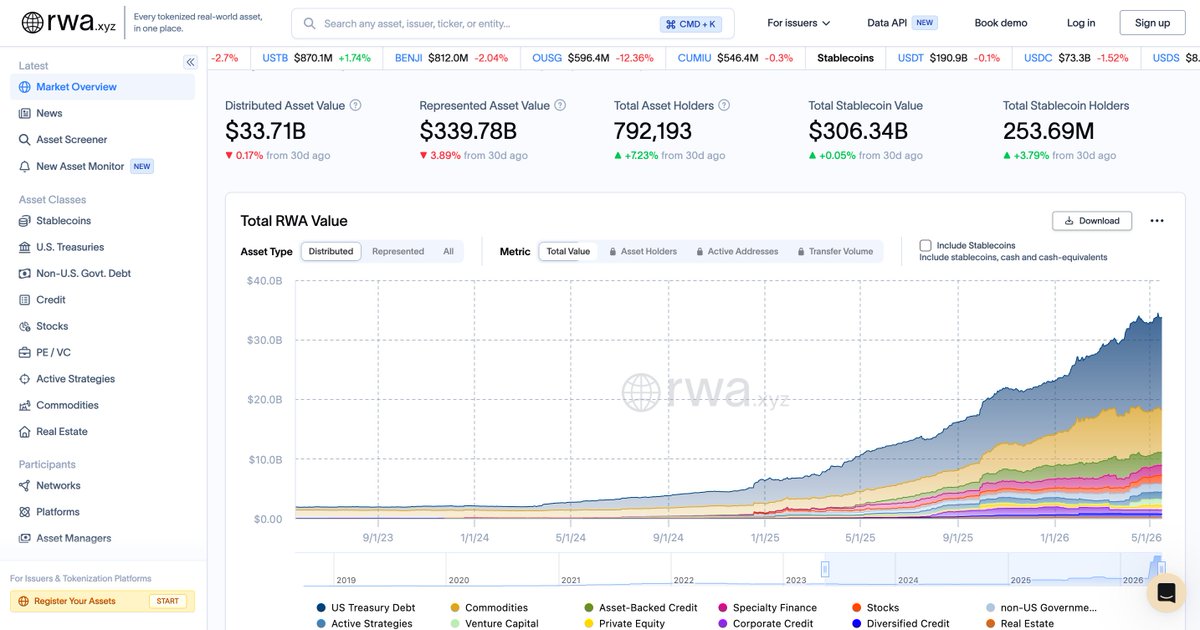The image size is (1200, 630).
Task: Enable the Include Stablecoins checkbox
Action: pos(925,245)
